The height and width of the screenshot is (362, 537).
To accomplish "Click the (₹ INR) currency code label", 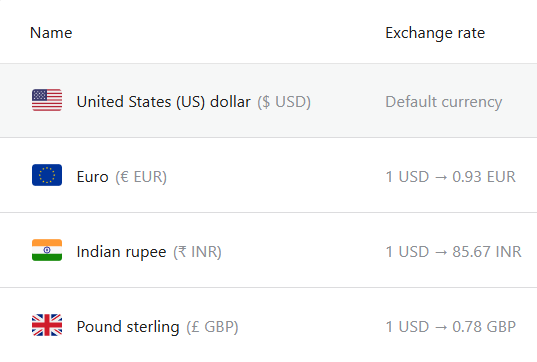I will tap(197, 252).
